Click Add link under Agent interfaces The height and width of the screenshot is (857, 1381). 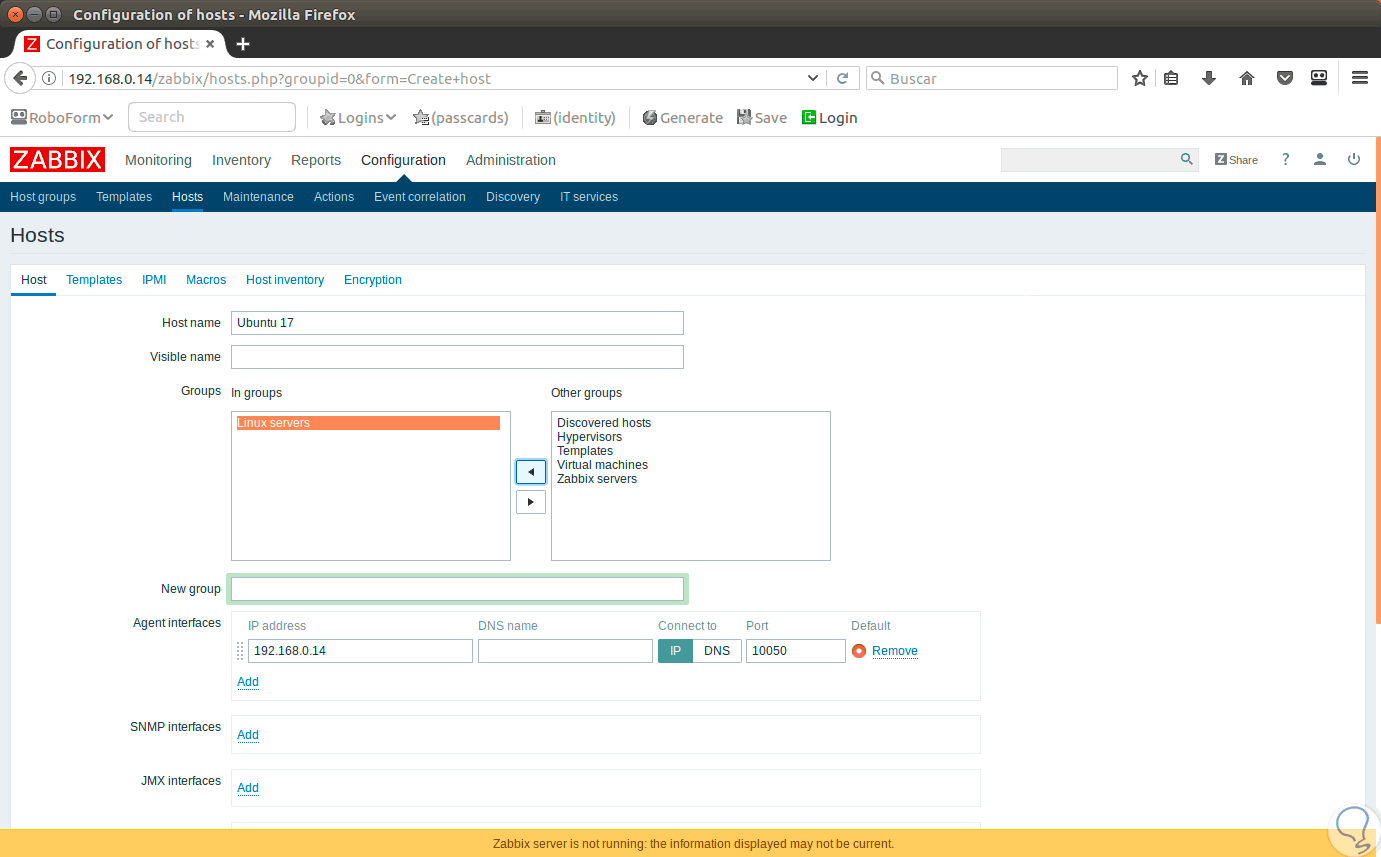pos(248,682)
